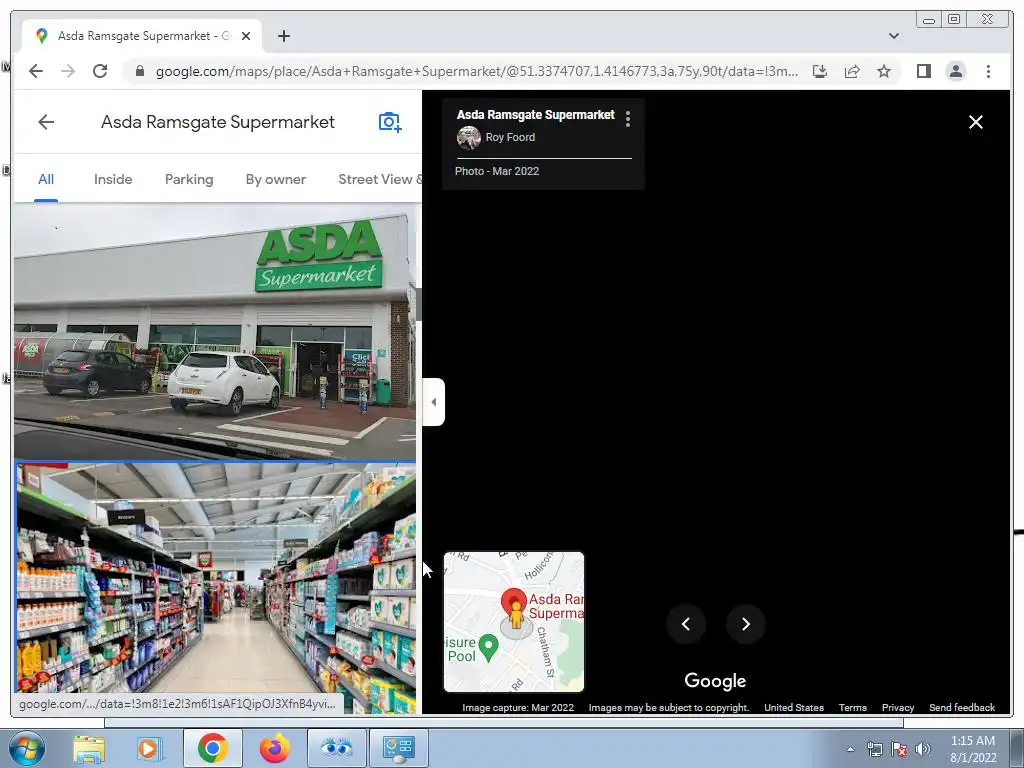This screenshot has height=768, width=1024.
Task: Switch to the By owner tab
Action: pyautogui.click(x=276, y=180)
